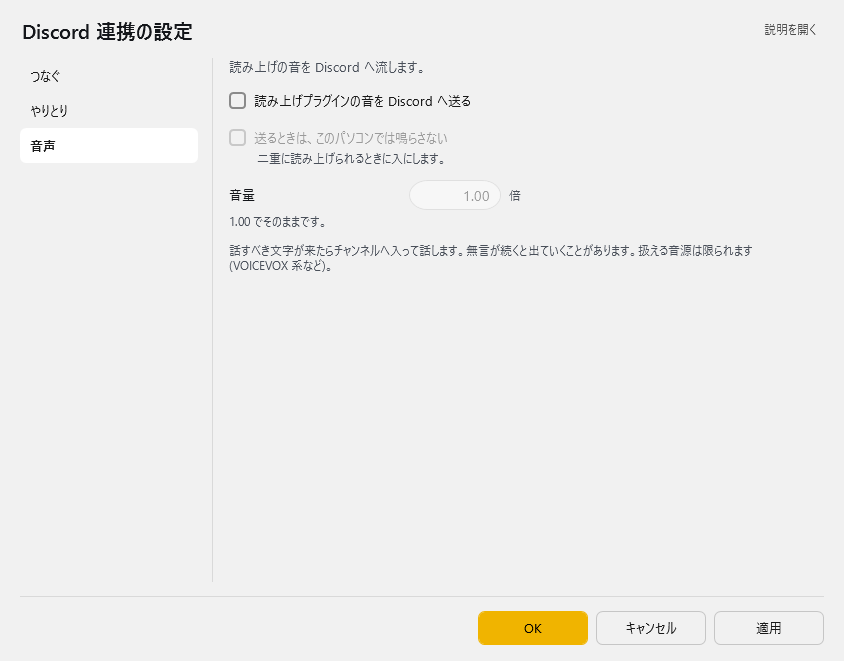The image size is (844, 661).
Task: Click the 1.00 でそのままです note
Action: pos(278,222)
